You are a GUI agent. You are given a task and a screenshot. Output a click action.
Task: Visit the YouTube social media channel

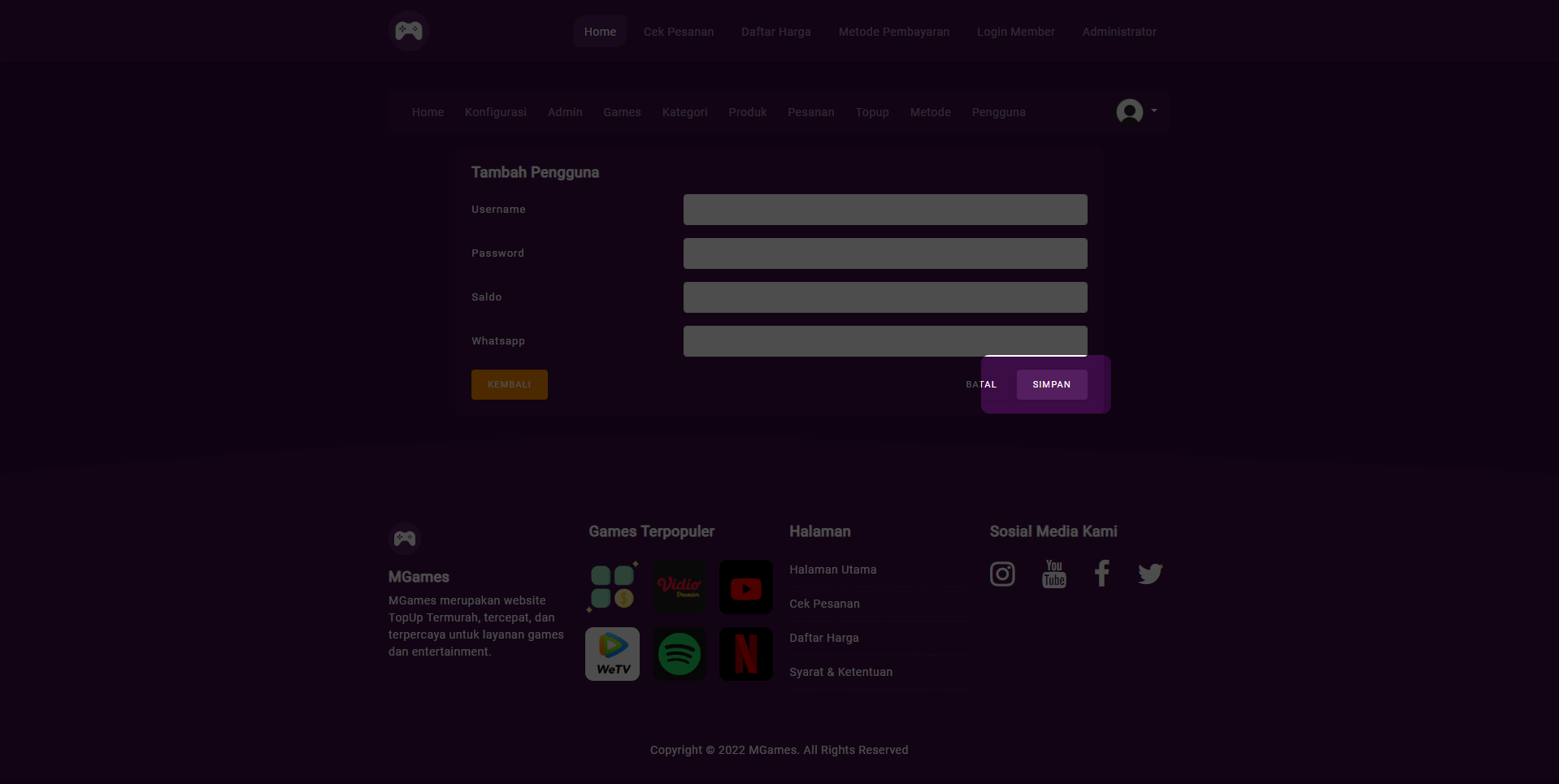(x=1054, y=574)
